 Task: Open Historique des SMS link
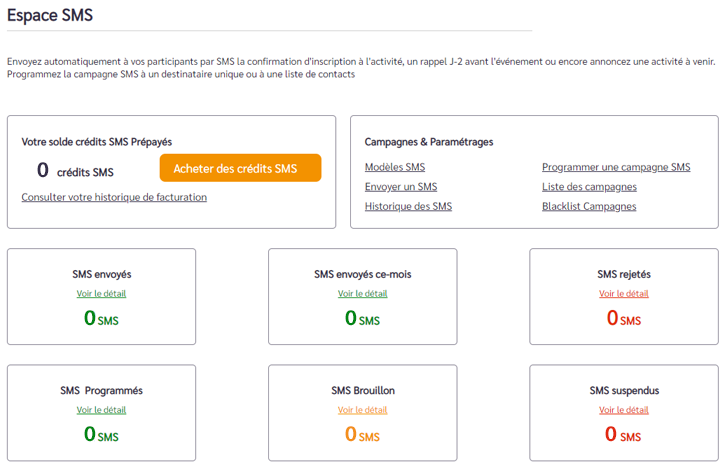408,206
